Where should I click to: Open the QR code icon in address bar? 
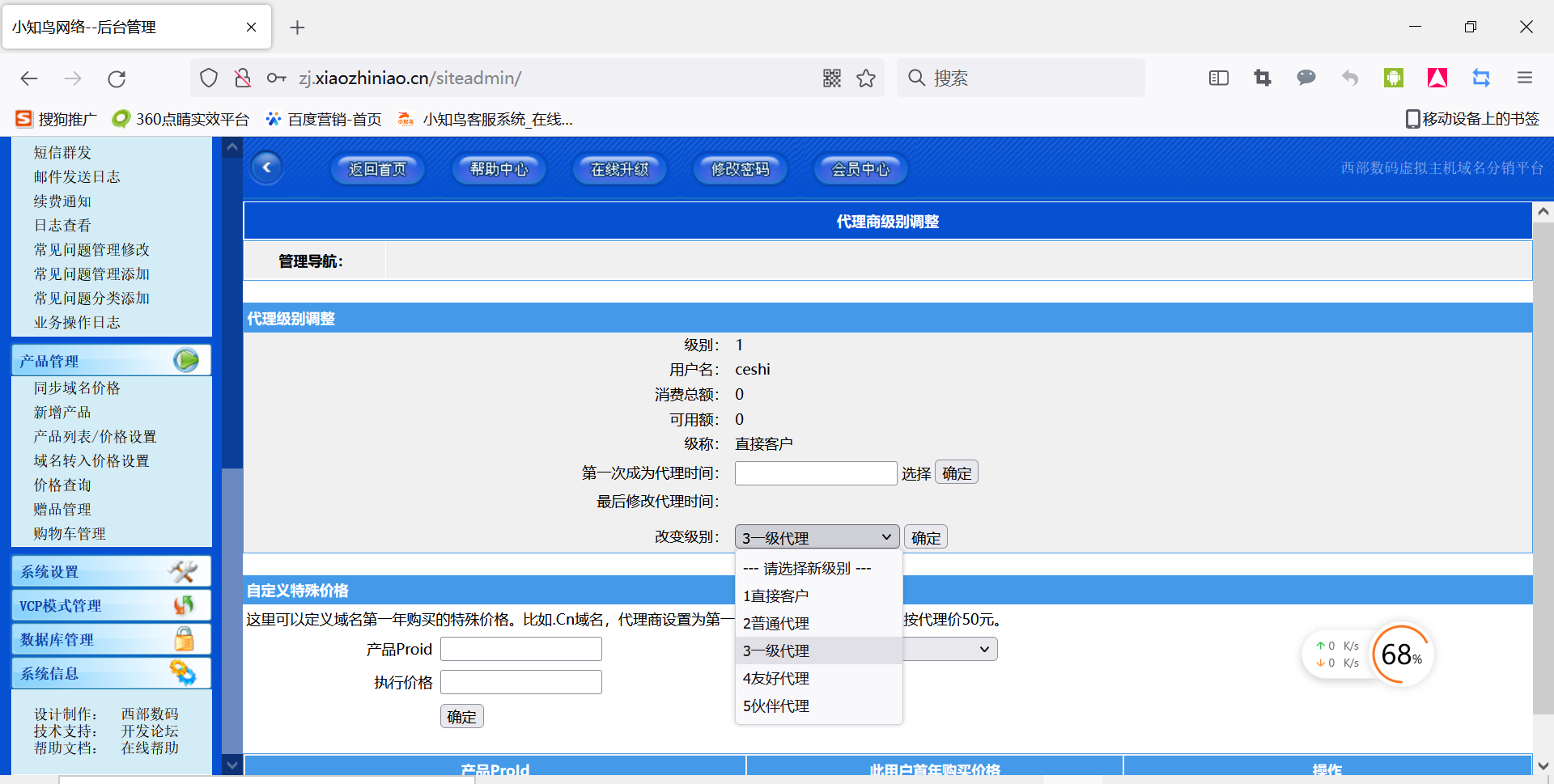pyautogui.click(x=832, y=78)
